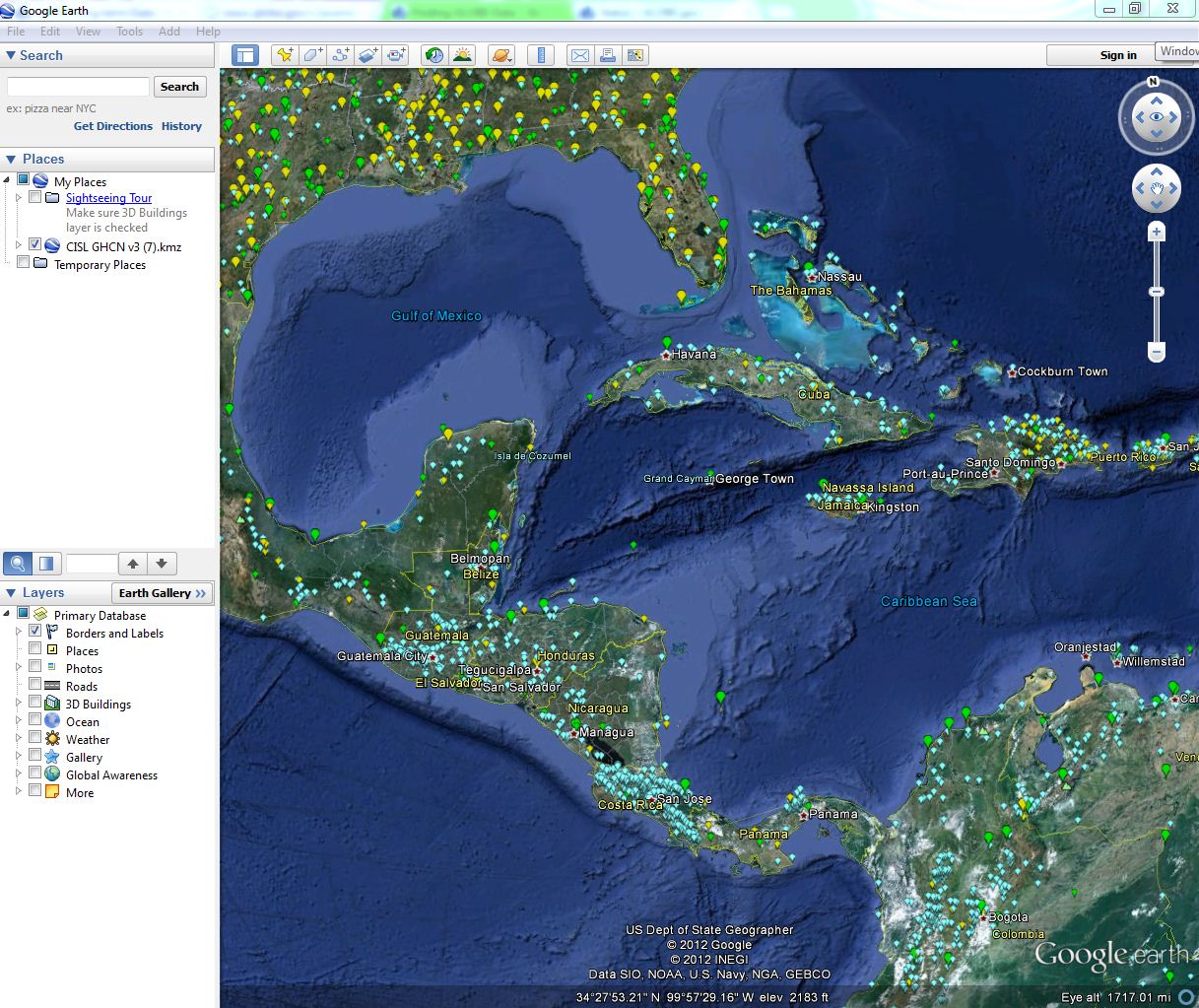Click the Record a Tour icon
This screenshot has height=1008, width=1199.
click(x=396, y=55)
